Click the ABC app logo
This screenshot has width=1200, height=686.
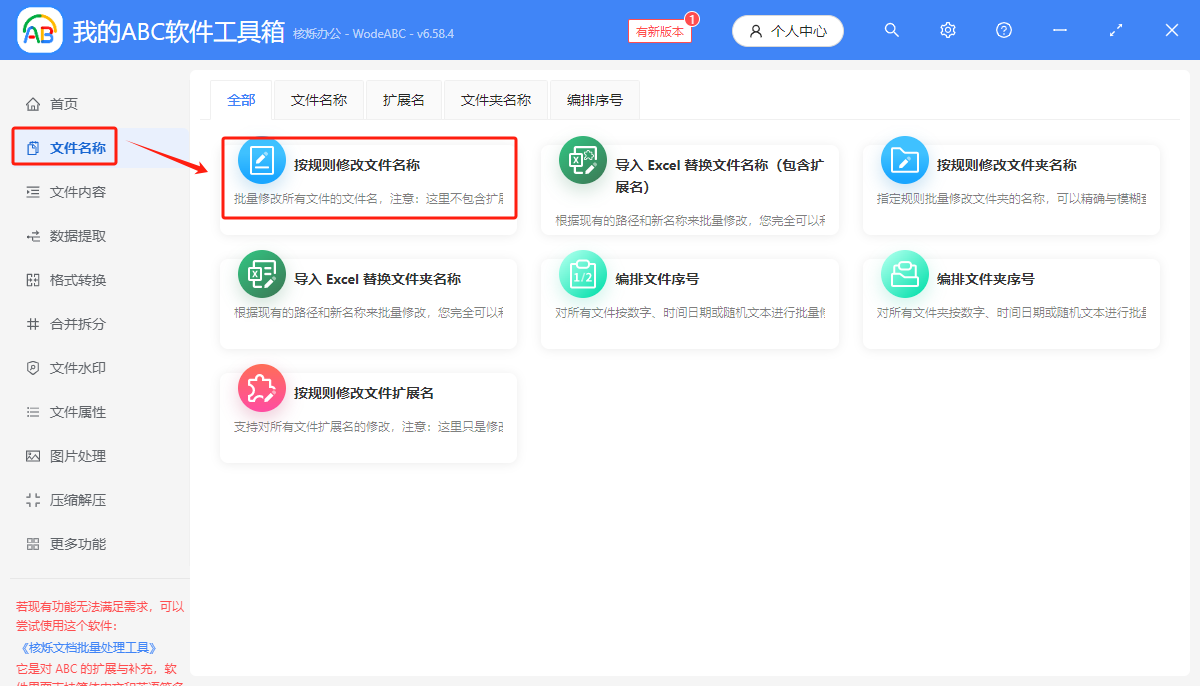tap(39, 30)
